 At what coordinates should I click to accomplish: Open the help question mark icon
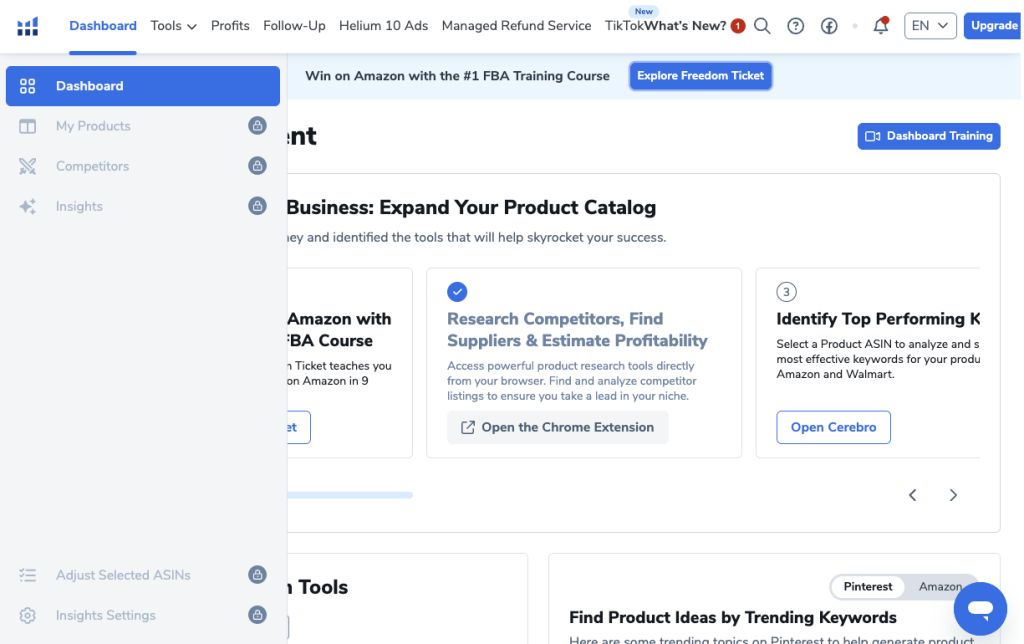[x=795, y=26]
